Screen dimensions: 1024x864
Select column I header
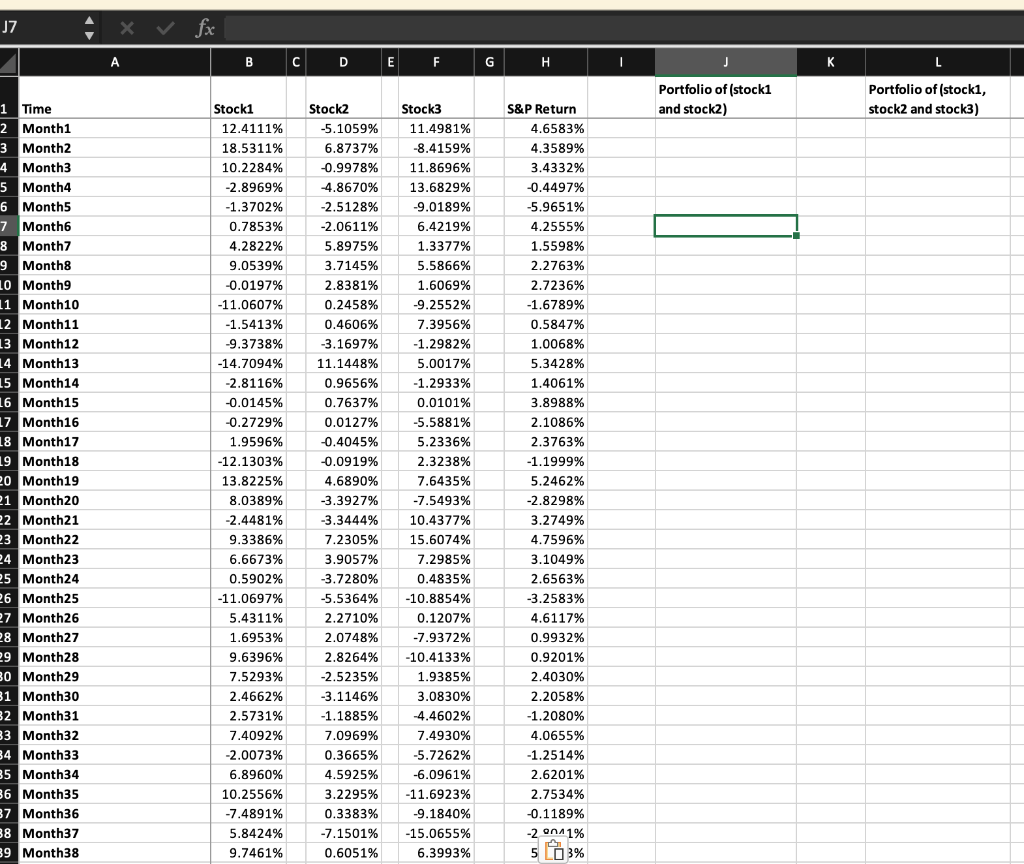click(x=621, y=63)
